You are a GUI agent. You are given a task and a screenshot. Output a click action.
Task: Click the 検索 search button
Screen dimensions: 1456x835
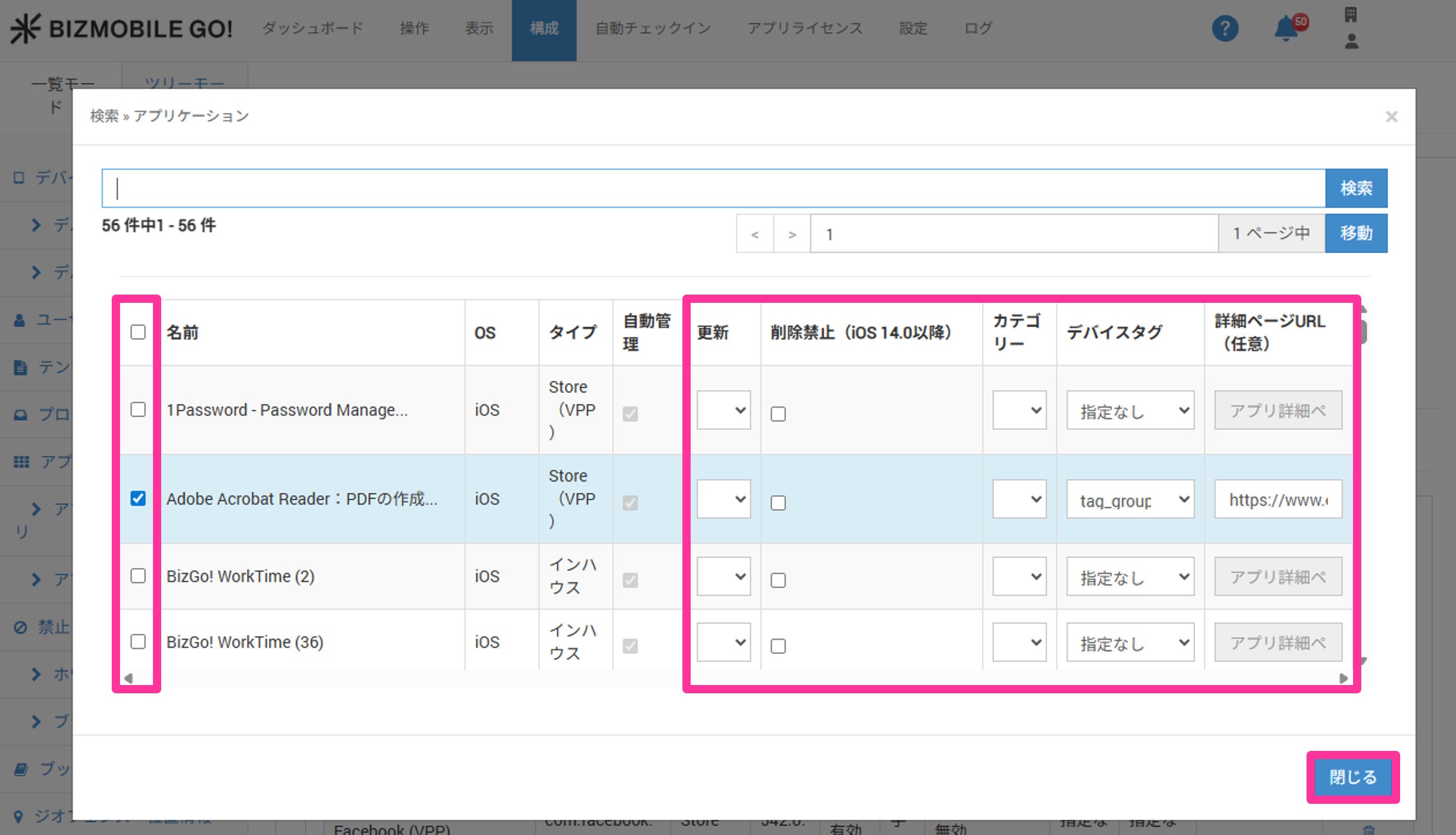[1356, 188]
